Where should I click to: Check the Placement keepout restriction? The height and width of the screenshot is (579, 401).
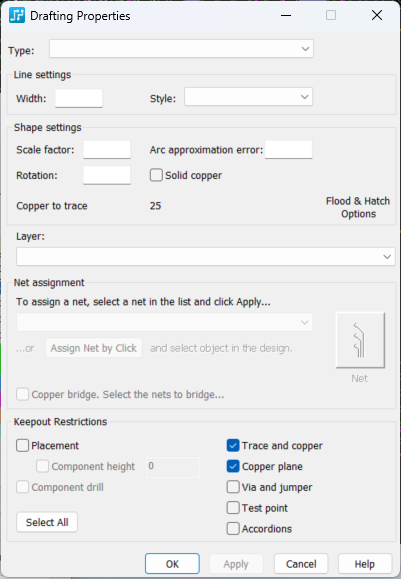23,445
